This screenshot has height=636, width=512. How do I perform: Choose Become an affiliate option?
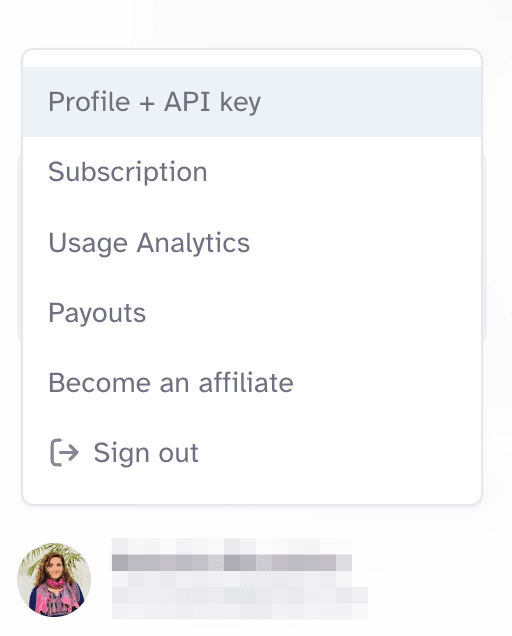252,383
